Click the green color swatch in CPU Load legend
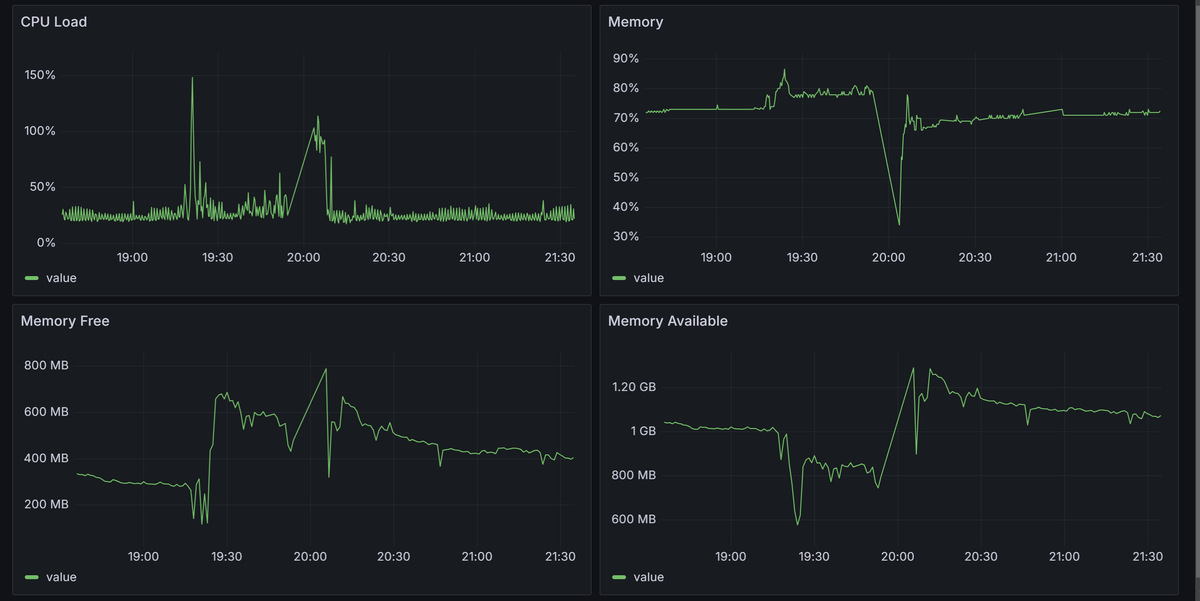 31,278
